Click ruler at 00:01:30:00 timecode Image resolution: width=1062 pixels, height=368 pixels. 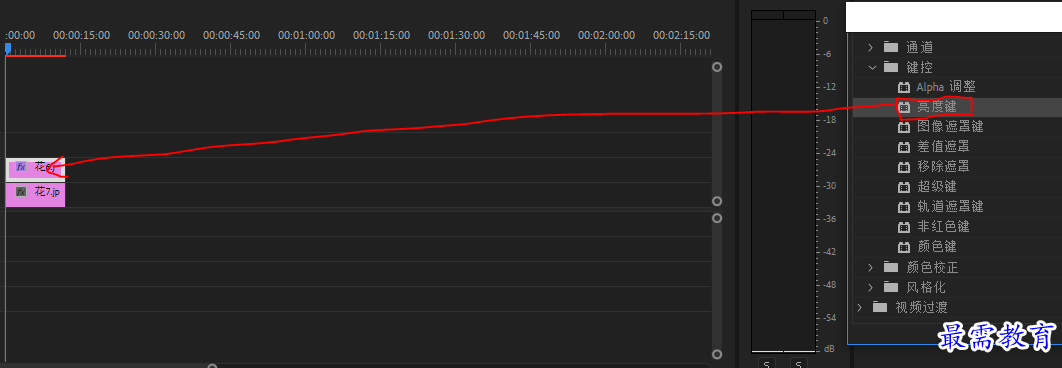(456, 35)
